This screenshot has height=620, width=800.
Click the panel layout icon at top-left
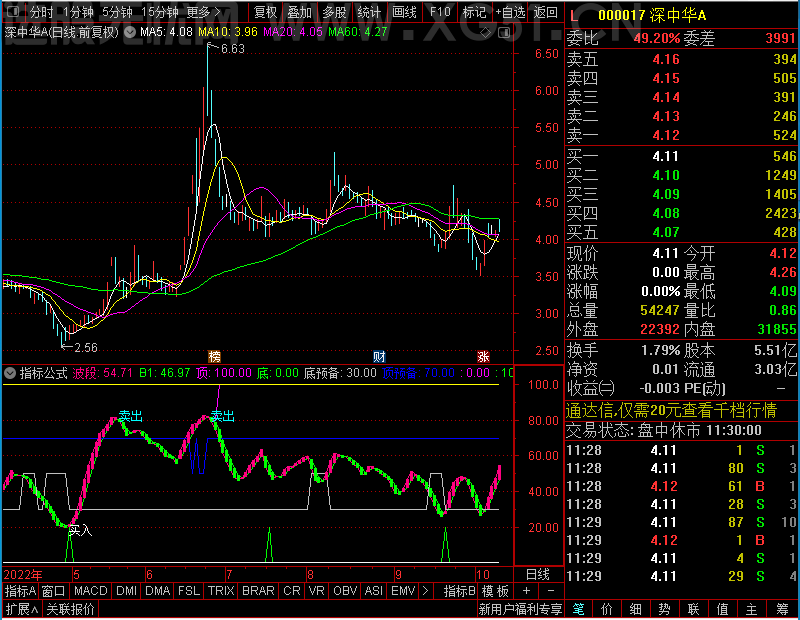13,11
